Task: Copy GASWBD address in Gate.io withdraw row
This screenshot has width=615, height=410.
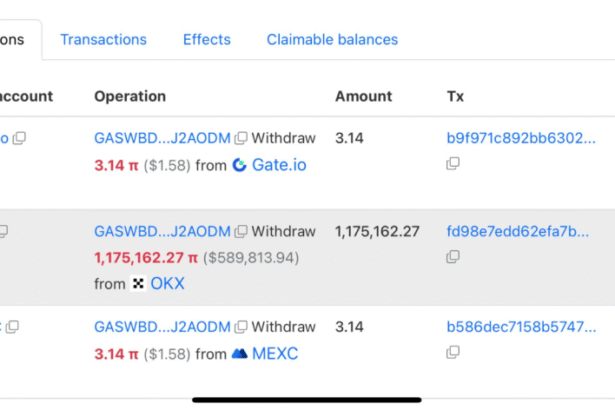Action: pos(241,138)
